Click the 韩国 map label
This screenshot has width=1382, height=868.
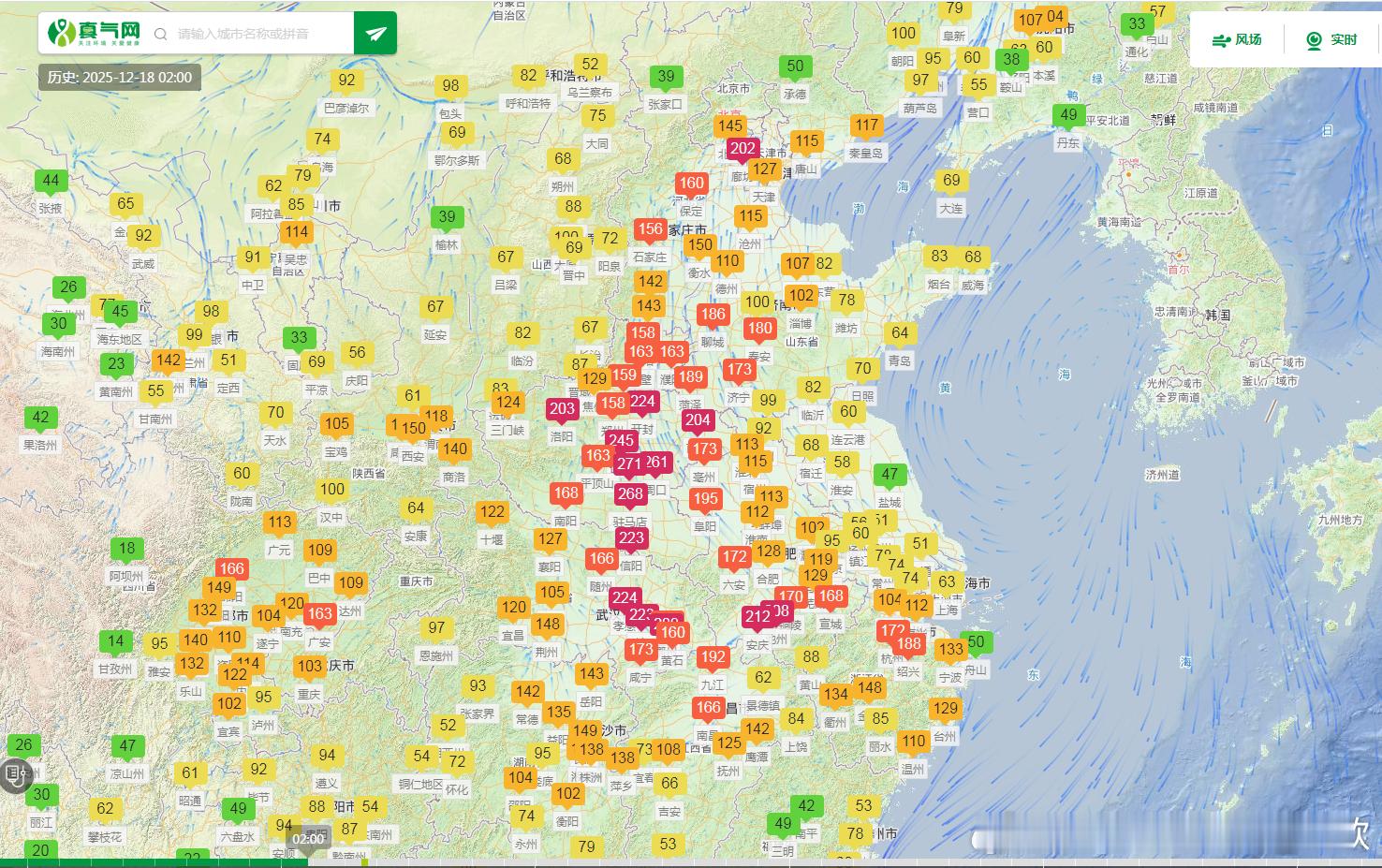pyautogui.click(x=1217, y=316)
